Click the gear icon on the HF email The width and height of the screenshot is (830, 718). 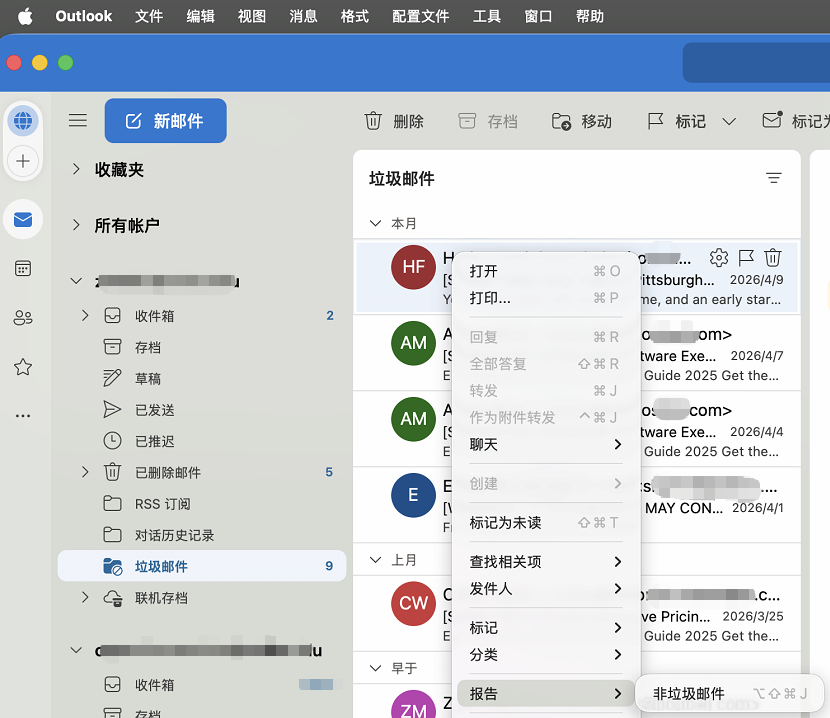719,258
